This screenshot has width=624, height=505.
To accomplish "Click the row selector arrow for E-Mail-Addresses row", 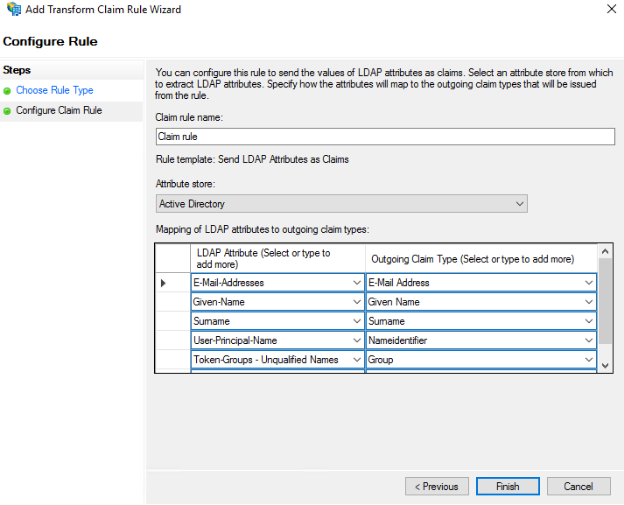I will 164,283.
